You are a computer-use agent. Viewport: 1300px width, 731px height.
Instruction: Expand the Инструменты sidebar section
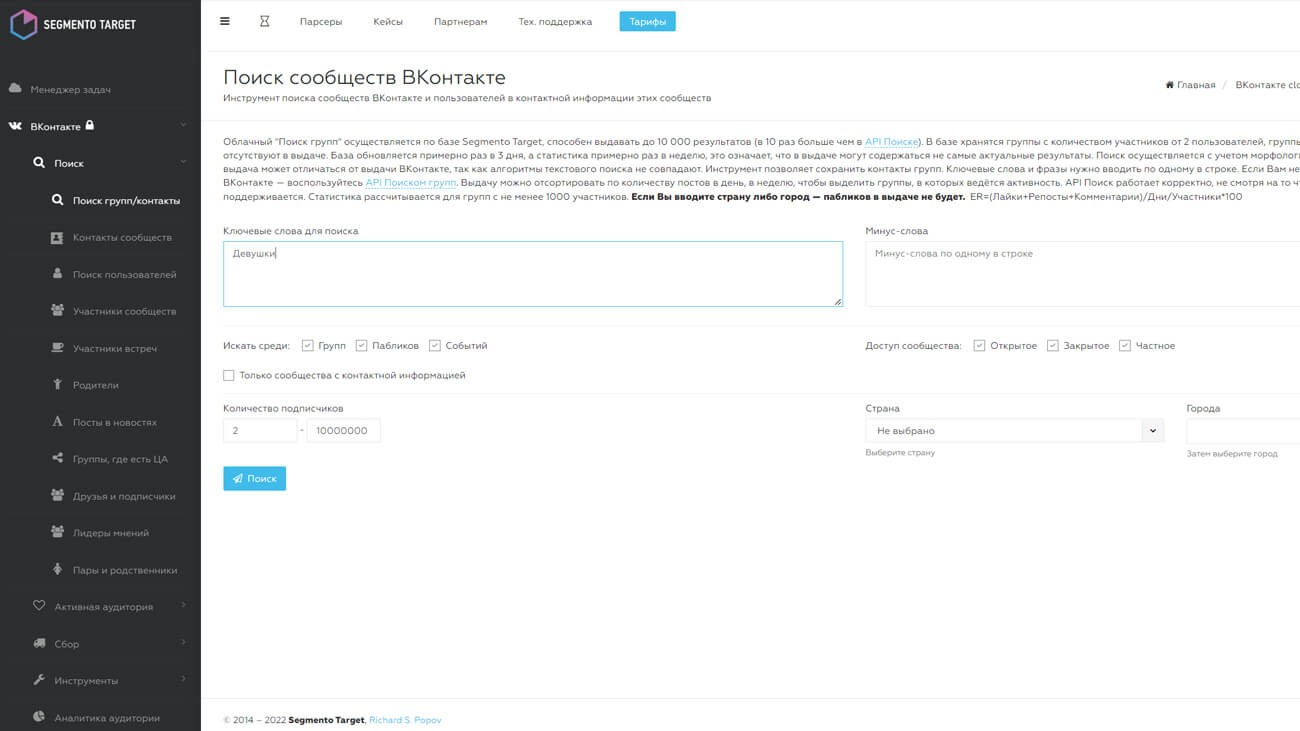pos(86,681)
